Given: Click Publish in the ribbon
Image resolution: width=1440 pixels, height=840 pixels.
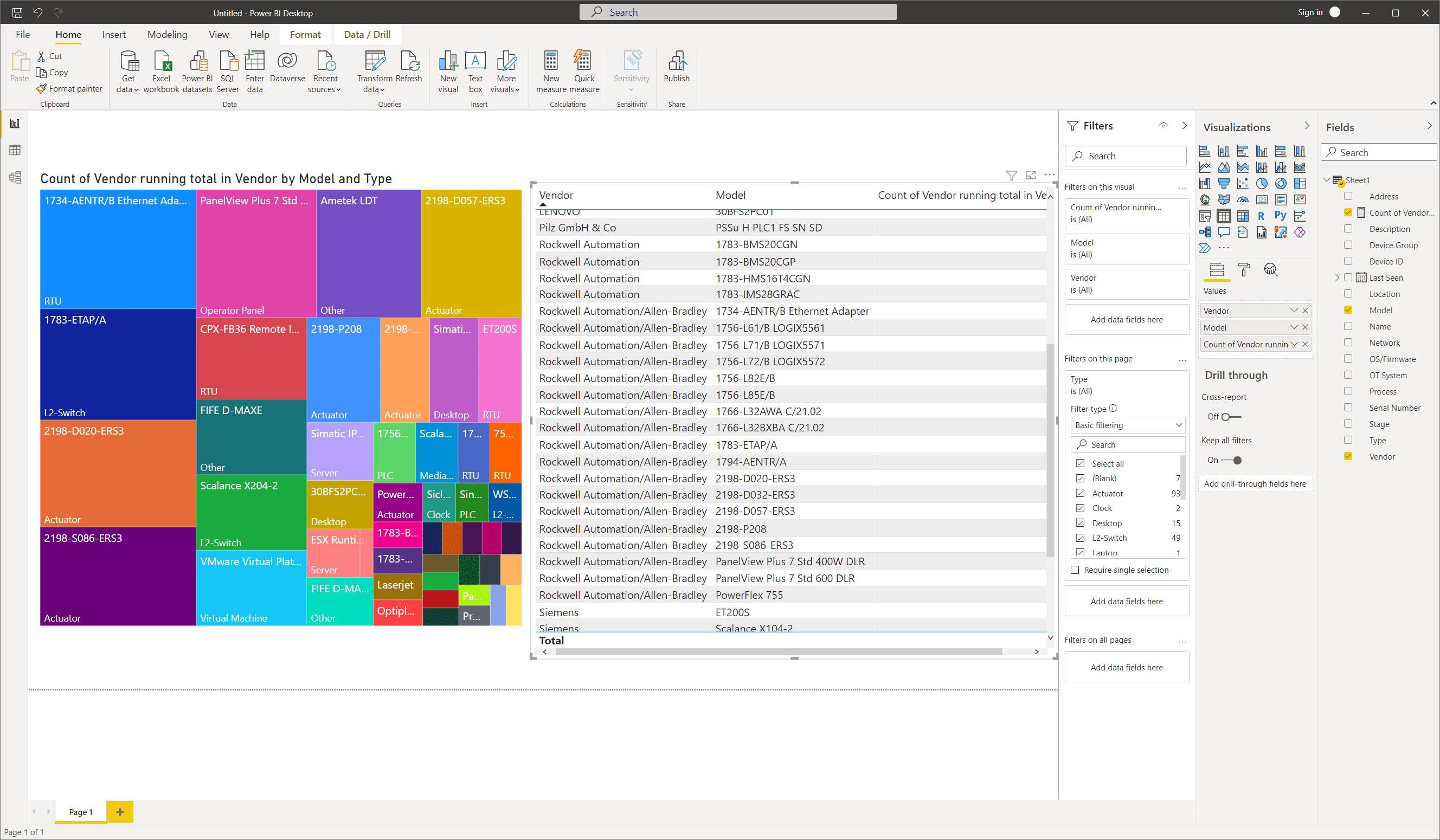Looking at the screenshot, I should [x=677, y=67].
